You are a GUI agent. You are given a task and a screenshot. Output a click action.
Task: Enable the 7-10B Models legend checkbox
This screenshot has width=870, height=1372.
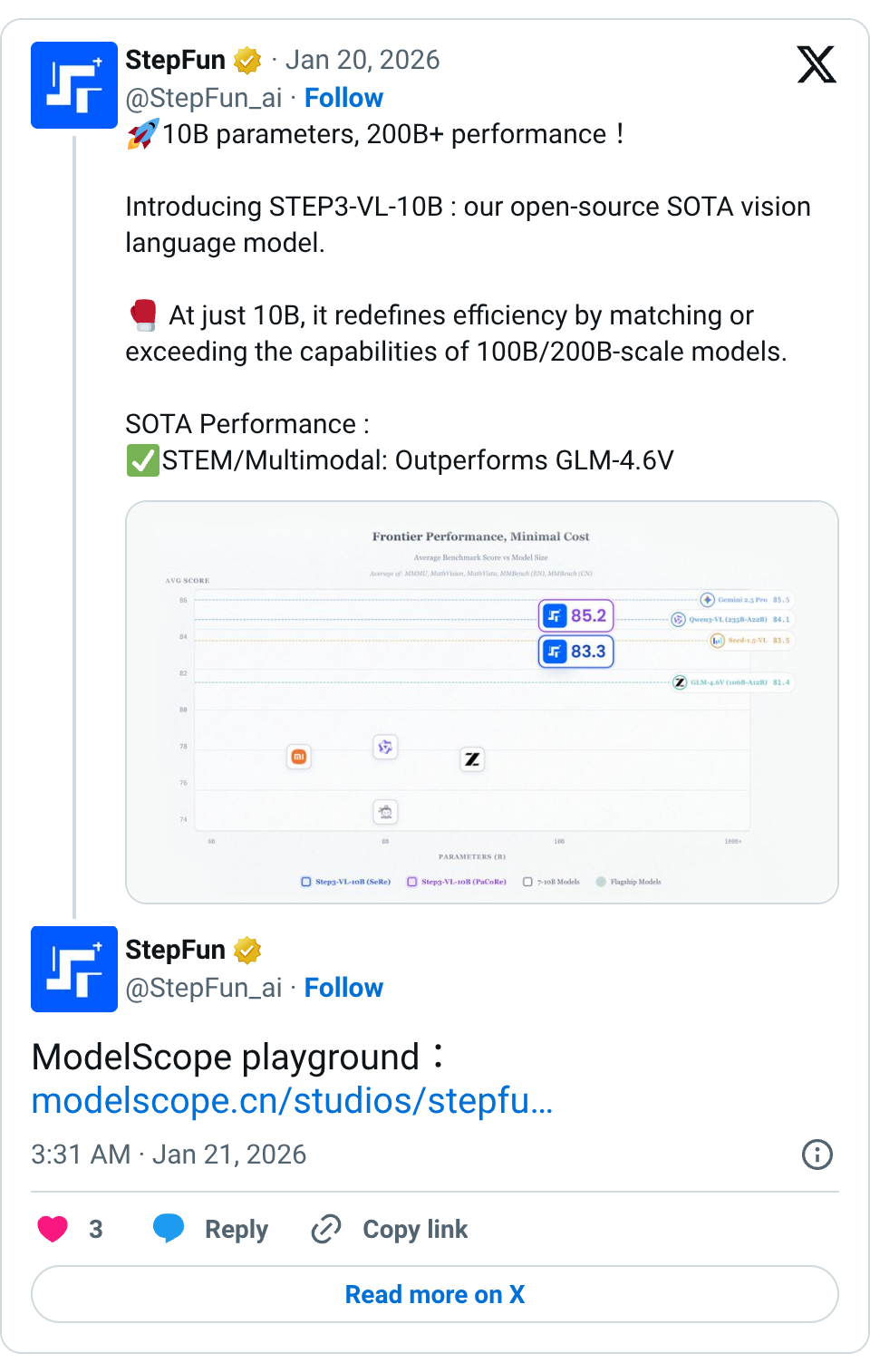tap(527, 881)
